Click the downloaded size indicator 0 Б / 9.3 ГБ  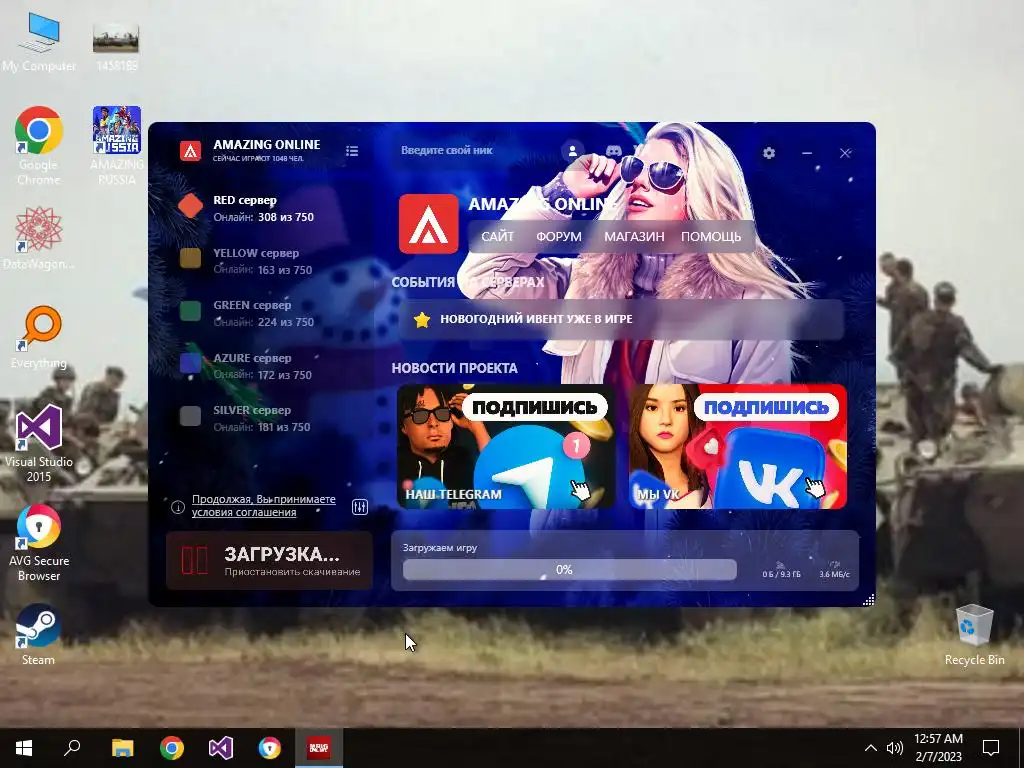781,569
